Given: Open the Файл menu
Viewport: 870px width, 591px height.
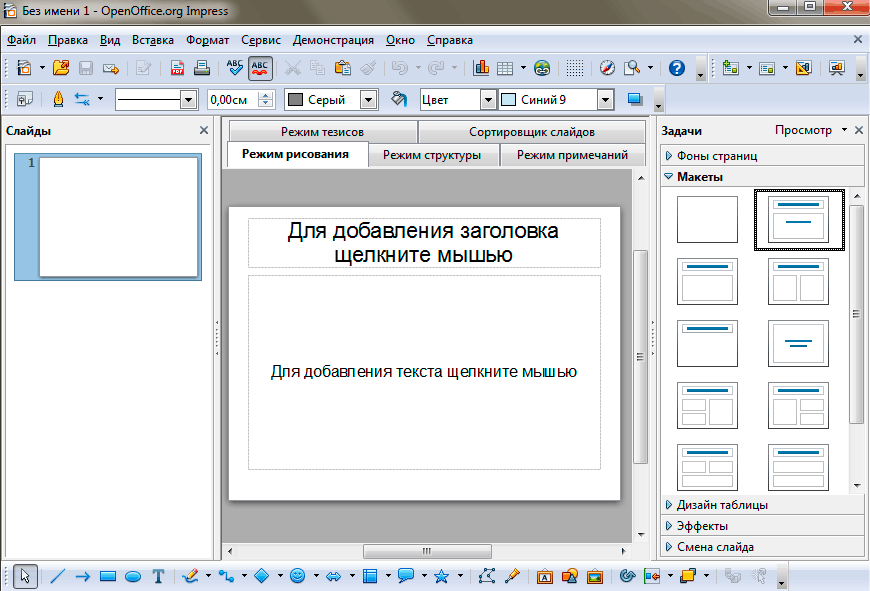Looking at the screenshot, I should click(x=21, y=40).
